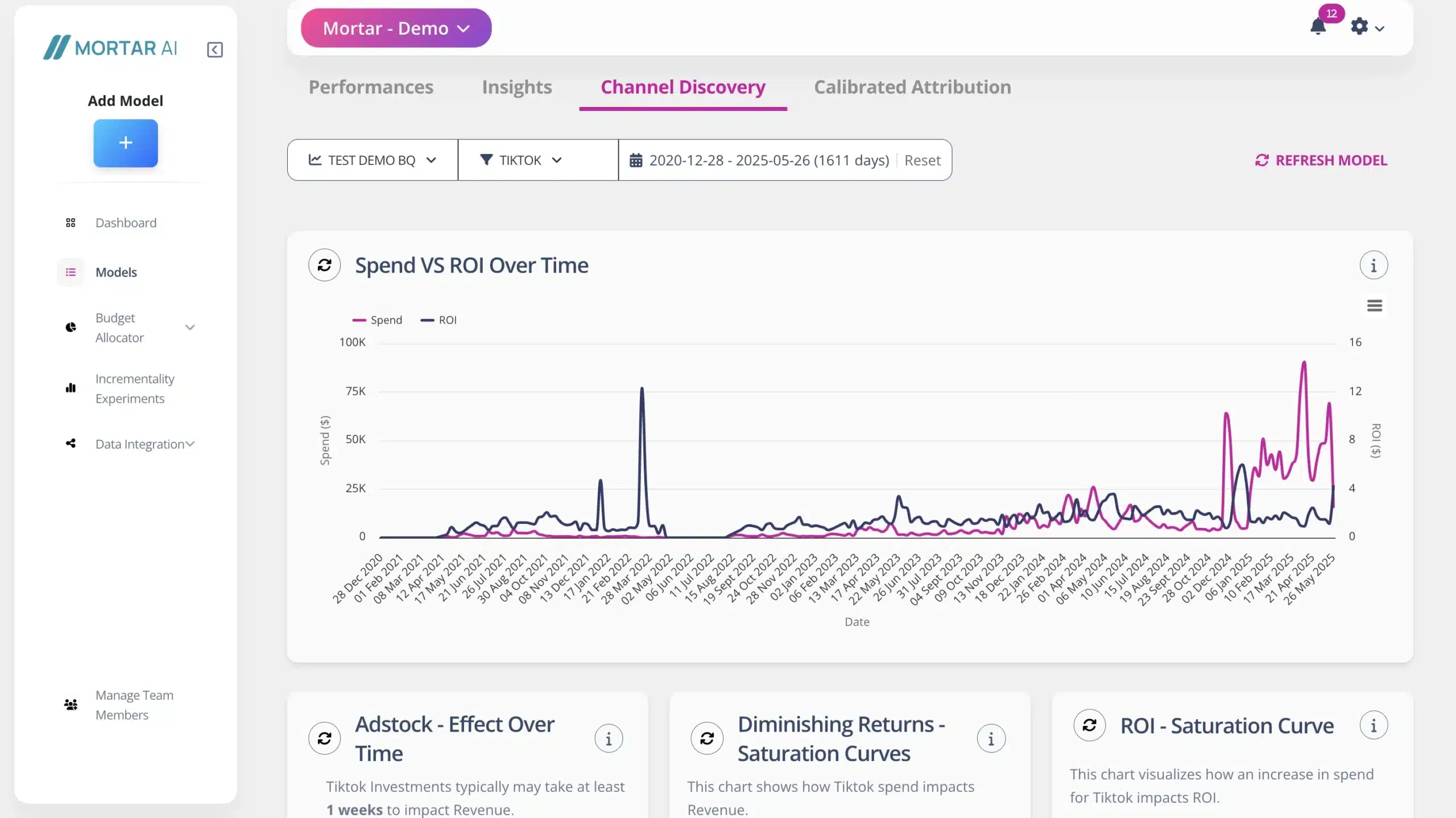The image size is (1456, 818).
Task: Open the chart hamburger export menu
Action: point(1374,306)
